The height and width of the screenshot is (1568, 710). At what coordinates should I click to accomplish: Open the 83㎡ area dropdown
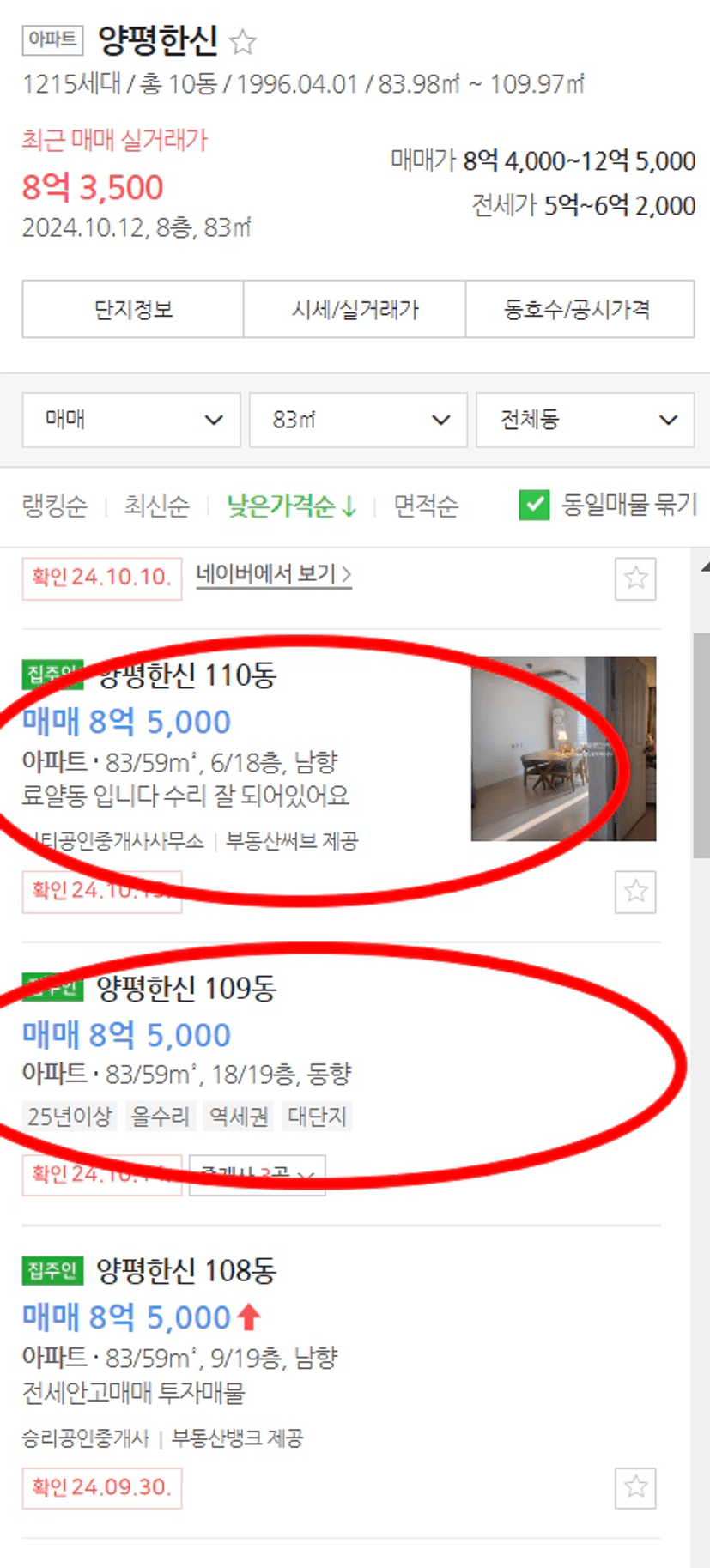click(x=358, y=420)
